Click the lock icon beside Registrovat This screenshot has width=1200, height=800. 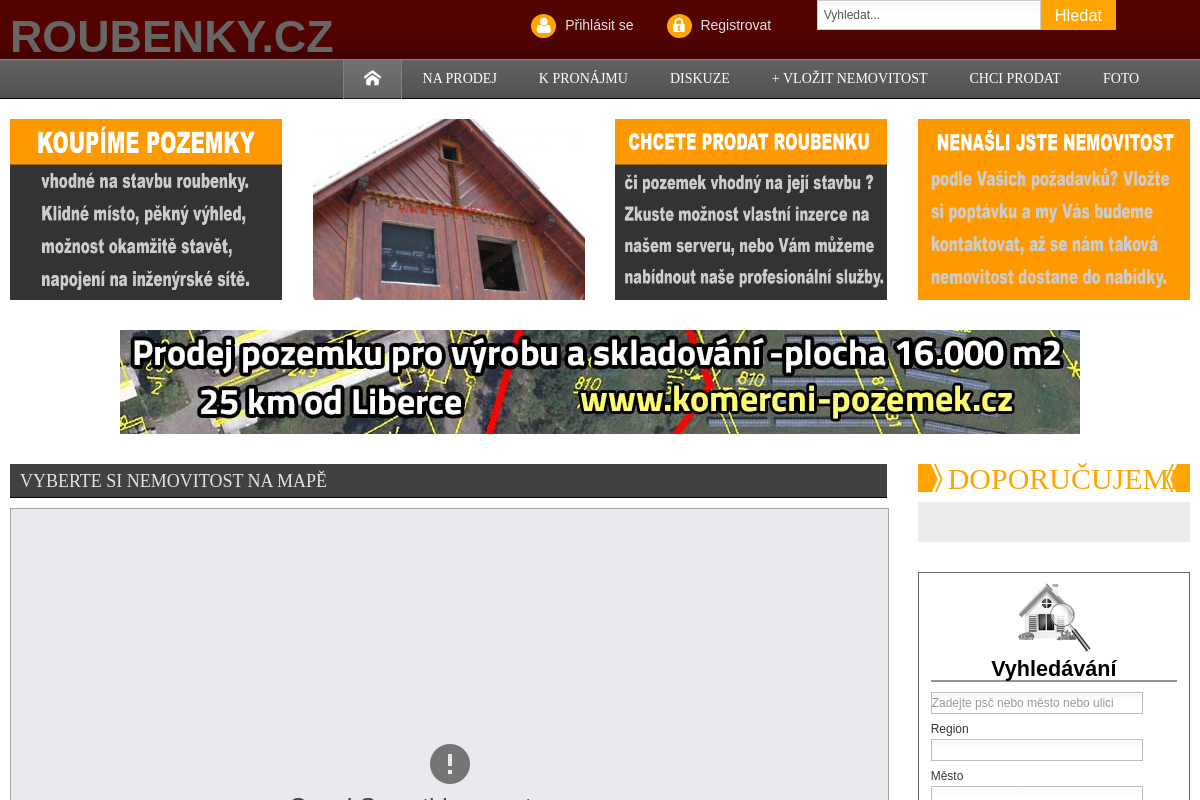click(x=679, y=25)
